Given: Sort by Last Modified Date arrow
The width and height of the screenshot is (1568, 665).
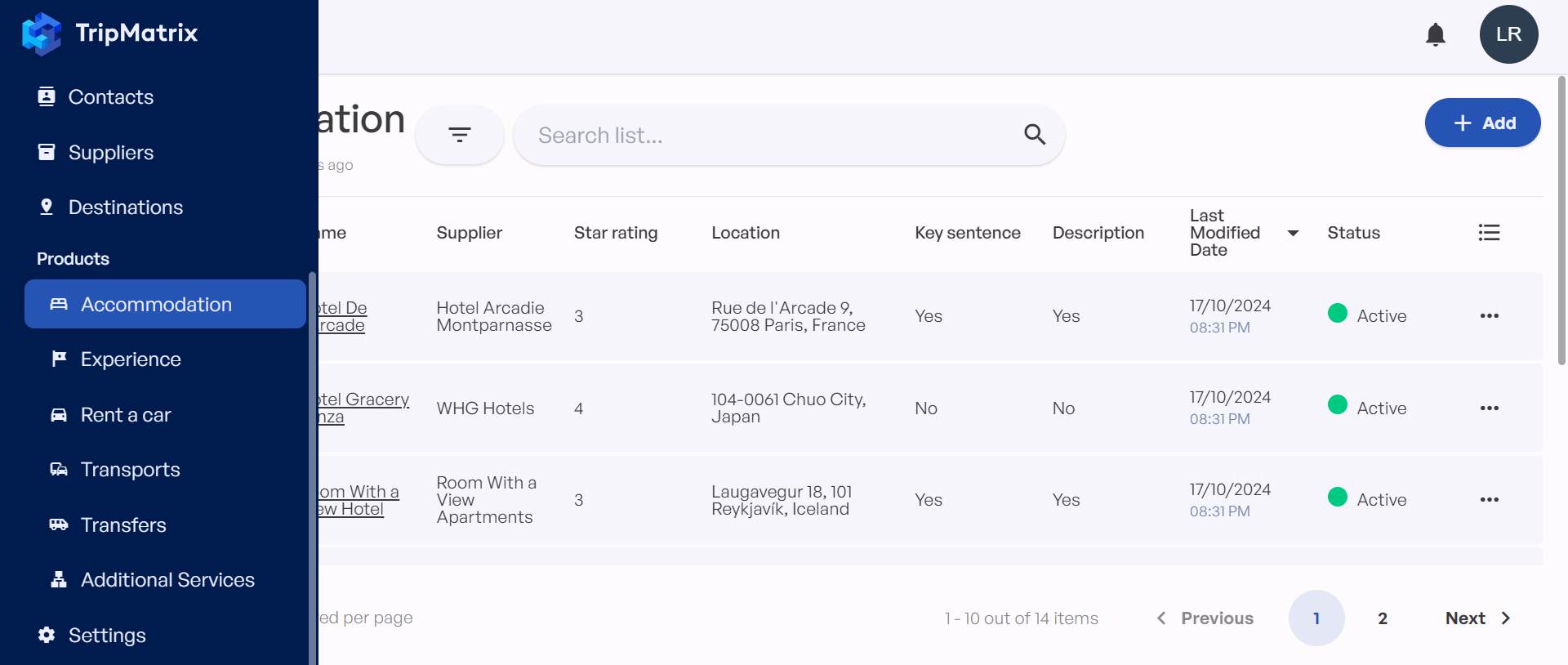Looking at the screenshot, I should [1293, 234].
